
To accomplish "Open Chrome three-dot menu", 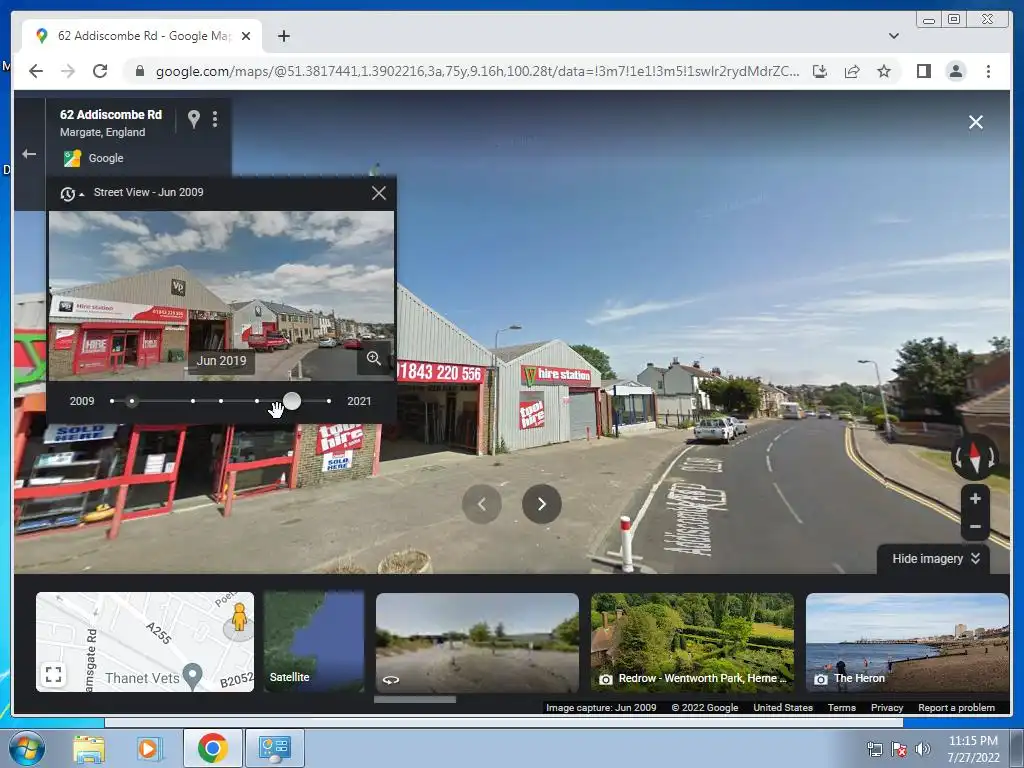I will coord(988,71).
